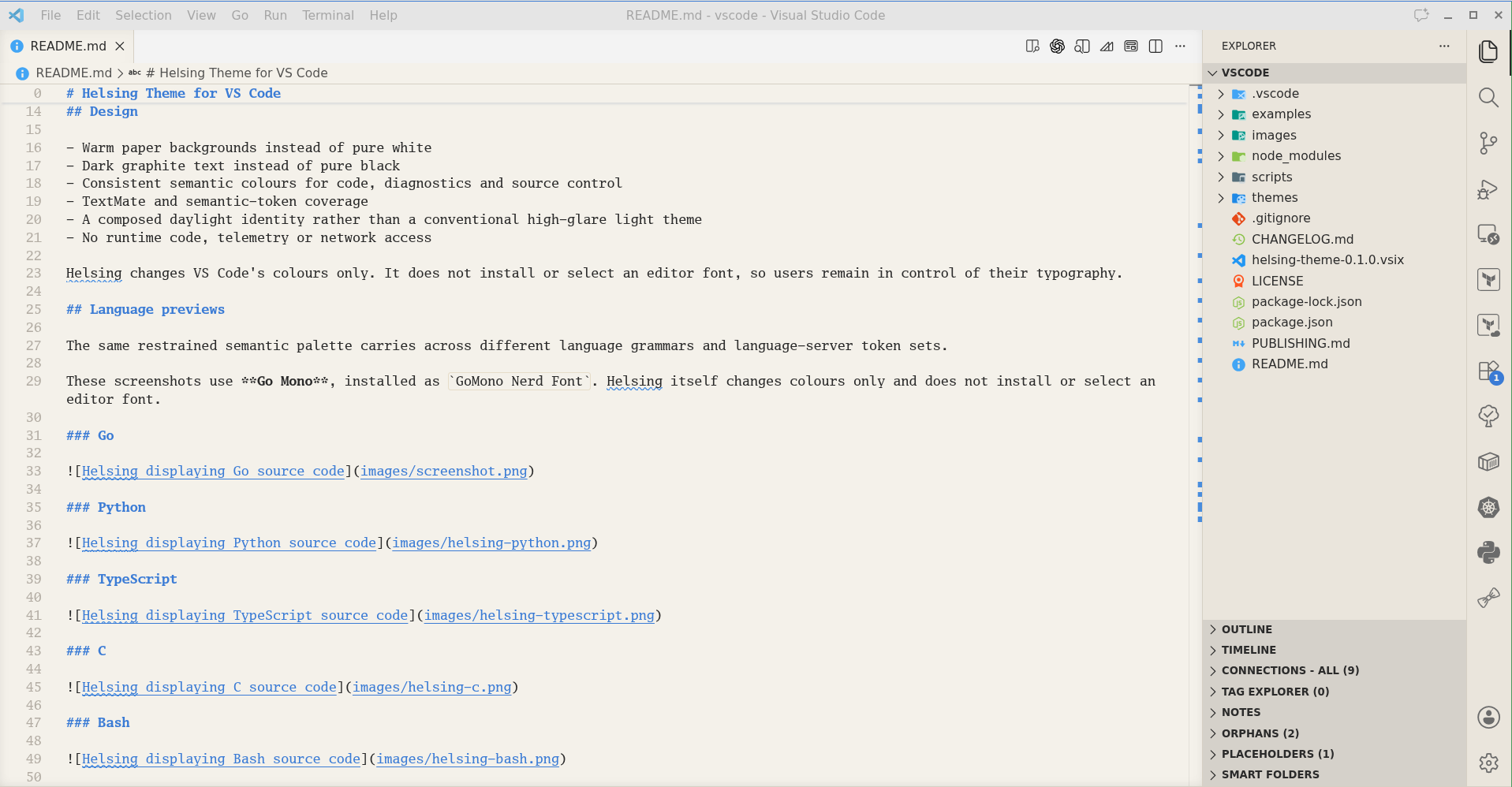
Task: Follow the images/helsing-python.png link
Action: (x=491, y=543)
